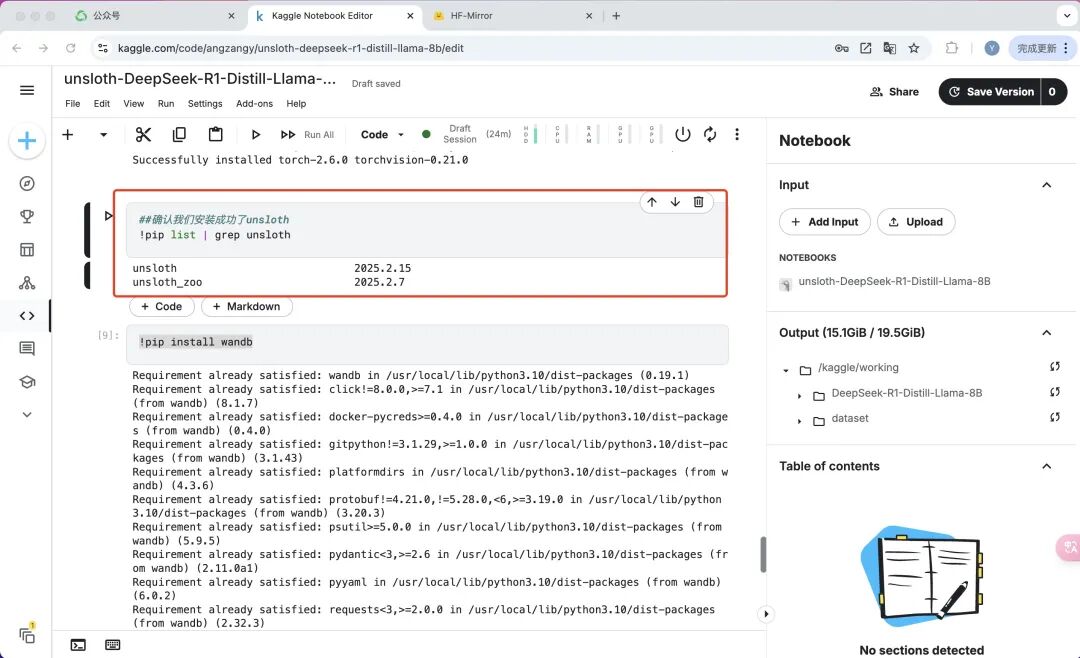Move cell up with arrow icon
1080x658 pixels.
click(x=652, y=202)
